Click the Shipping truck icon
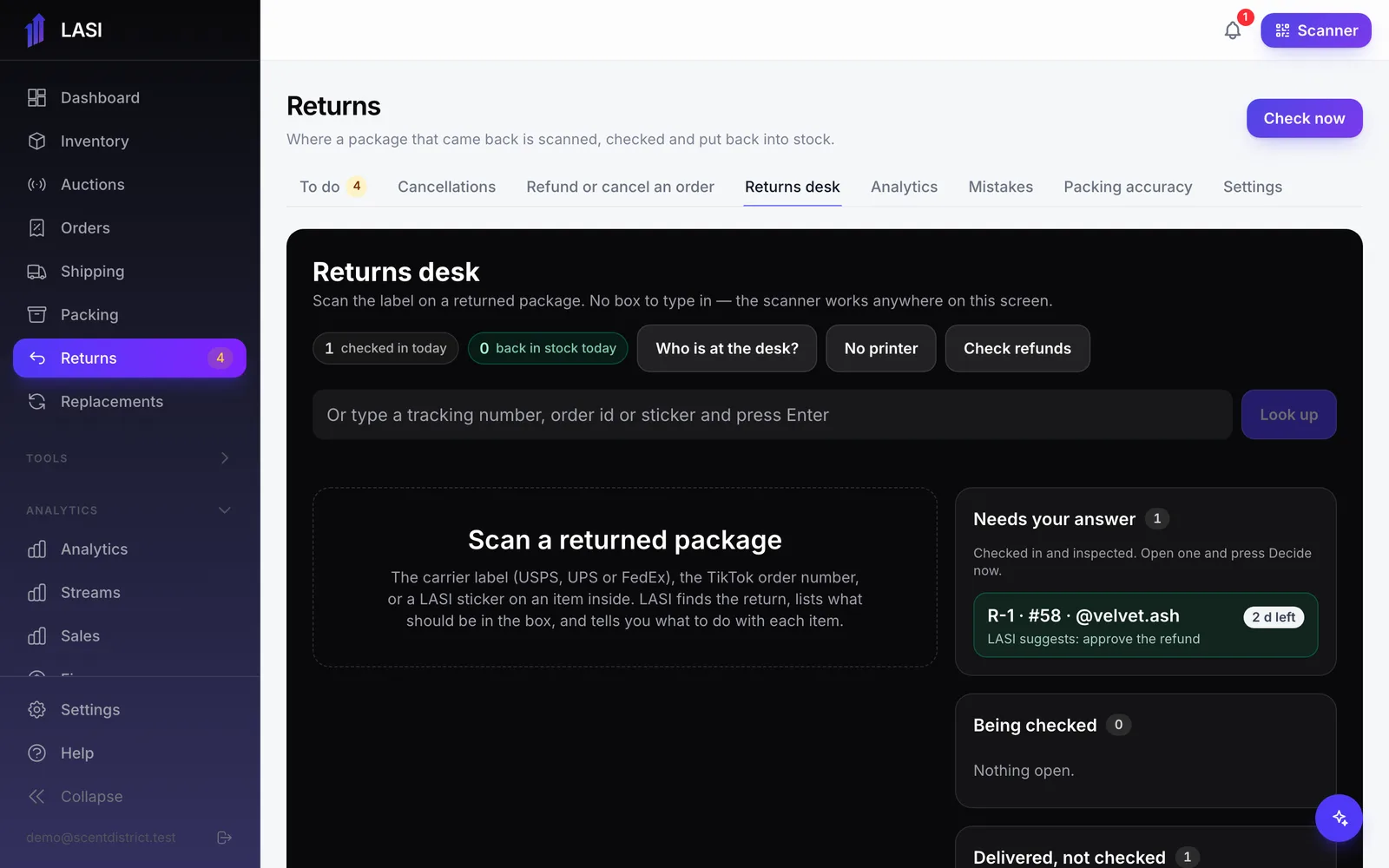Image resolution: width=1389 pixels, height=868 pixels. pos(36,272)
